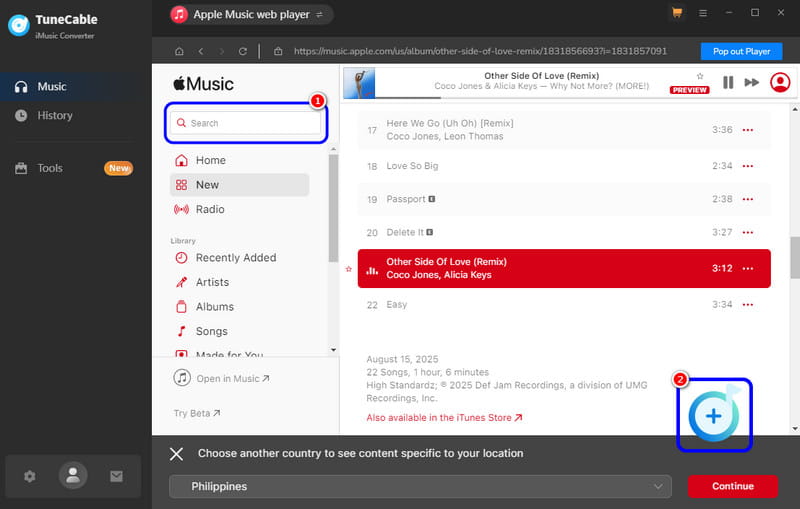Viewport: 800px width, 509px height.
Task: Open the Tools section
Action: [x=76, y=168]
